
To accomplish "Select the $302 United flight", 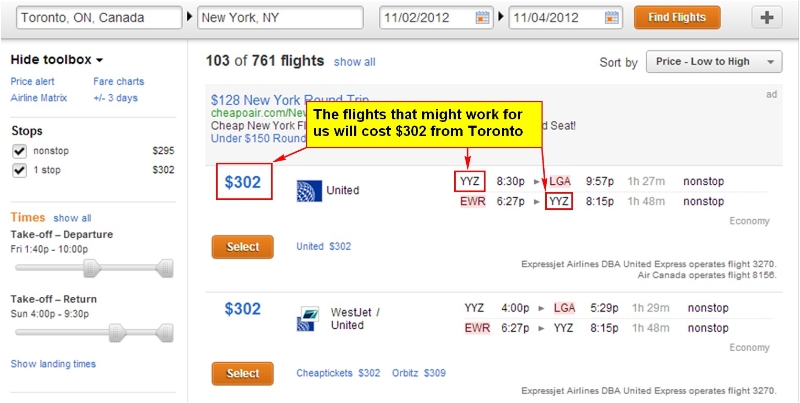I will (x=242, y=247).
